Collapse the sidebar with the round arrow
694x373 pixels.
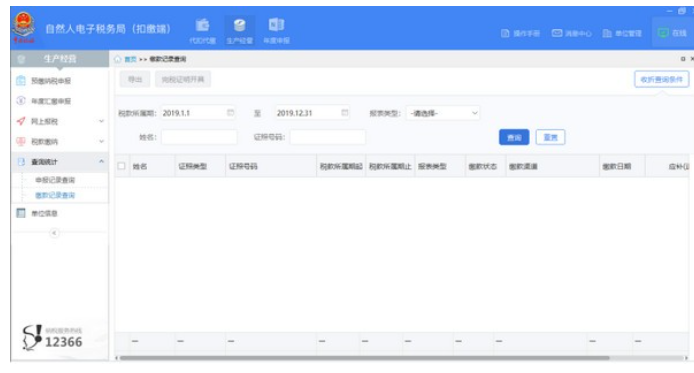tap(54, 233)
